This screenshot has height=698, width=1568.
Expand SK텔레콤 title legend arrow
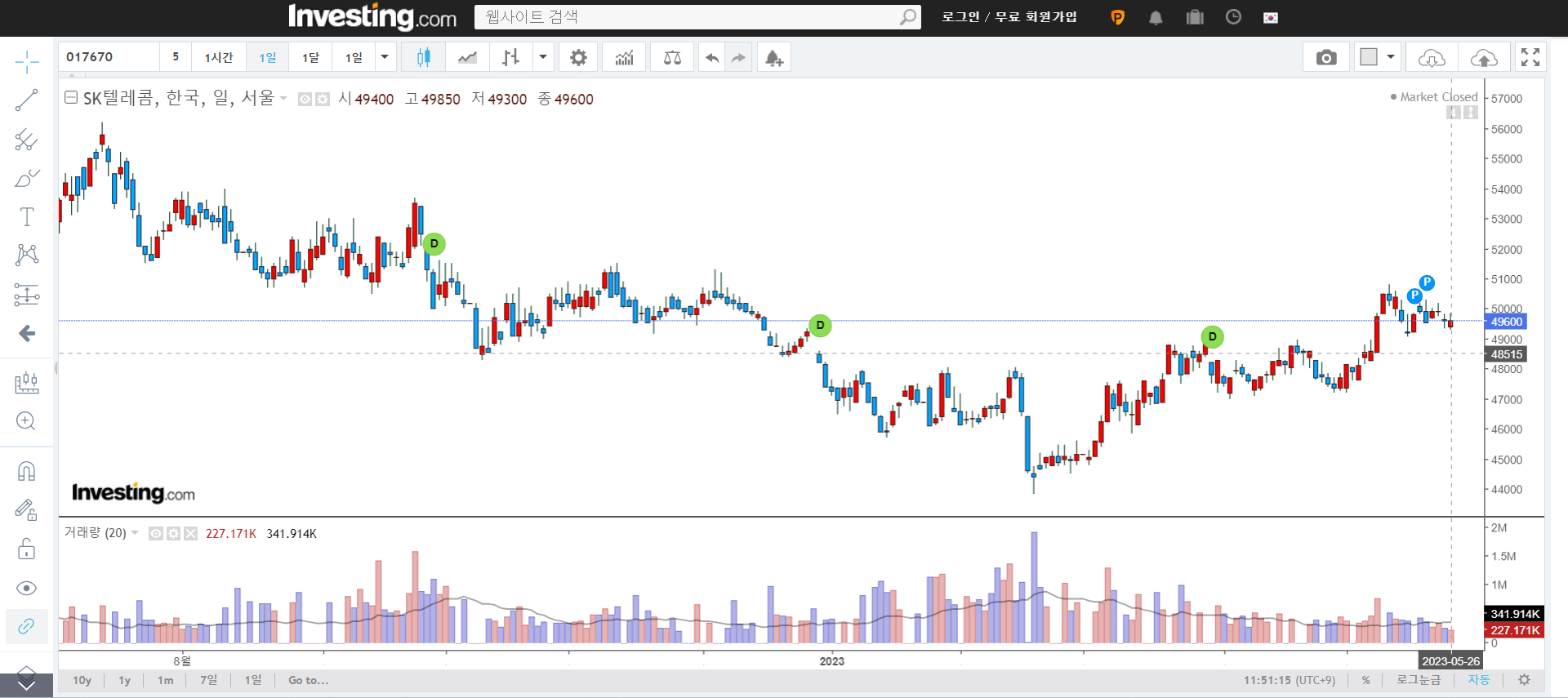coord(283,99)
